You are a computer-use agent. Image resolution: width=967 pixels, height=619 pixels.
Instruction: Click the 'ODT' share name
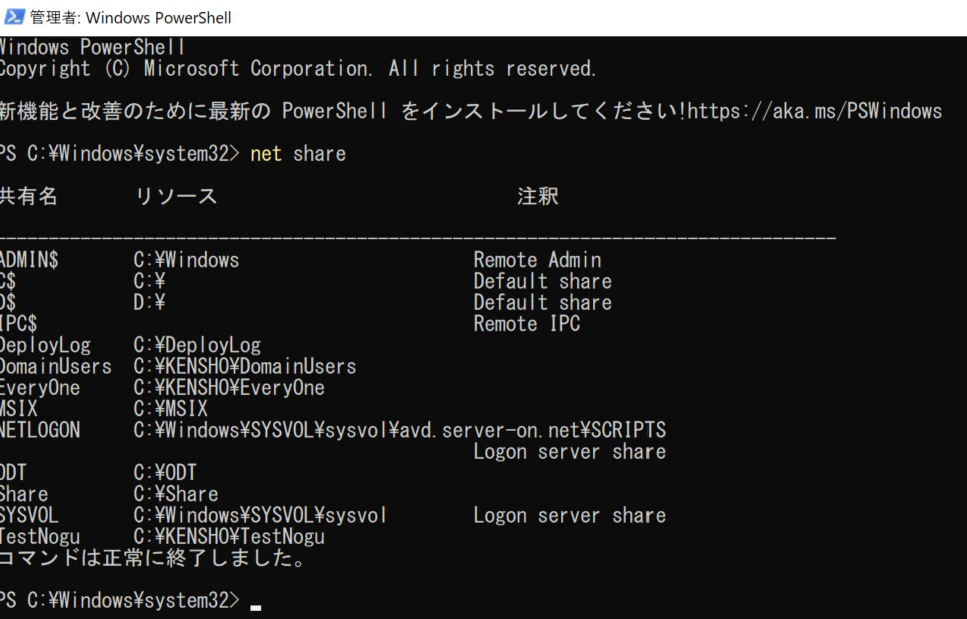13,473
